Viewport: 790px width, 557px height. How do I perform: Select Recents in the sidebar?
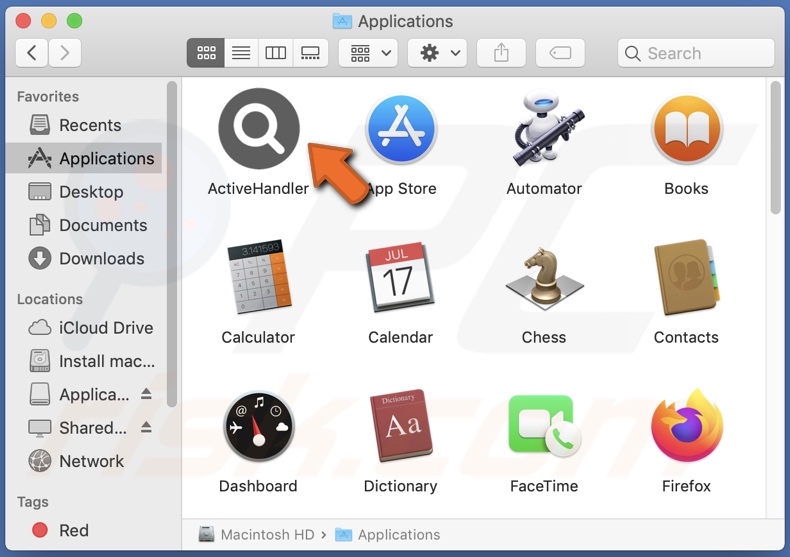click(83, 125)
